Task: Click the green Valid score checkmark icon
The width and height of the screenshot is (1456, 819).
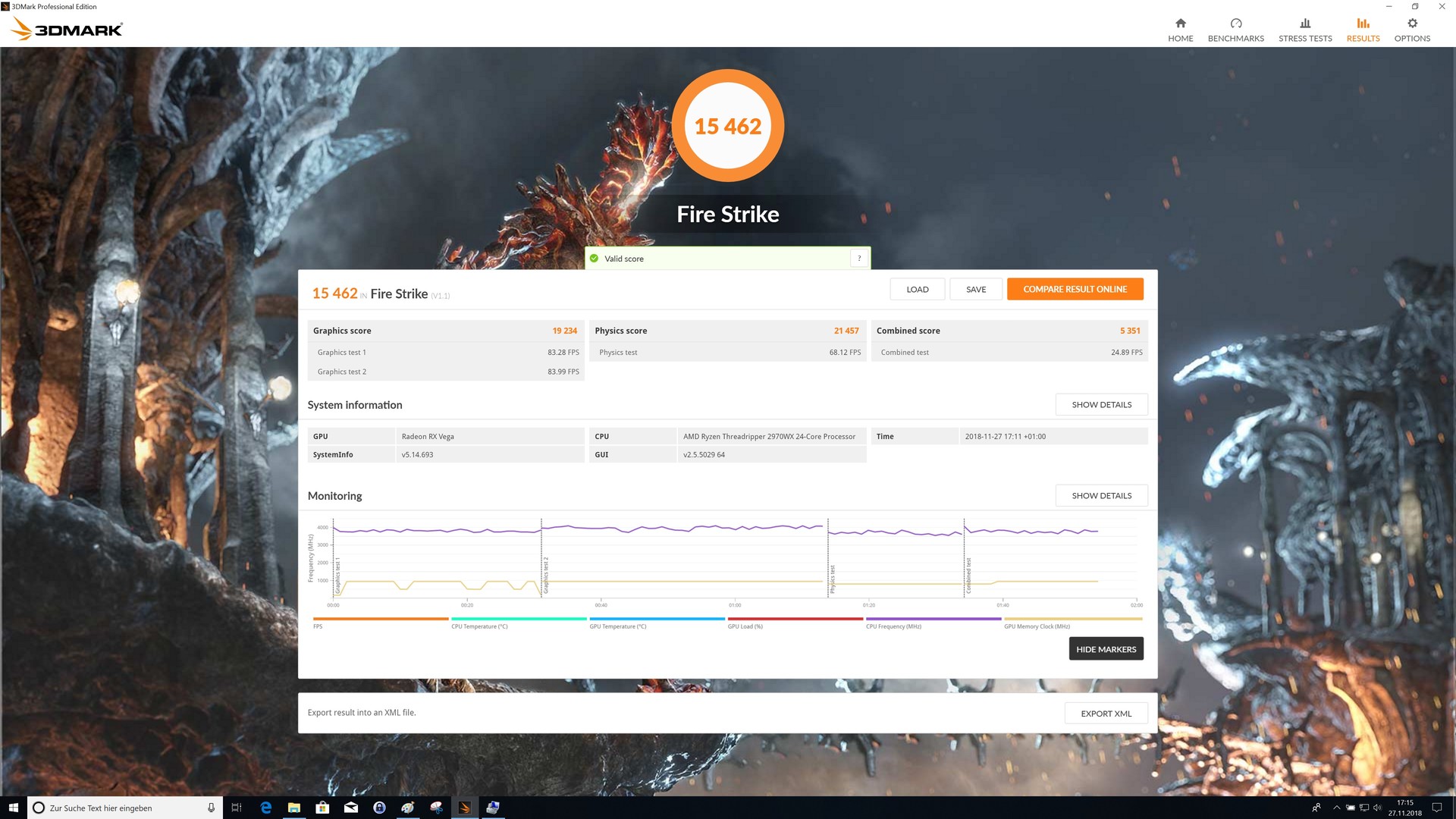Action: pyautogui.click(x=594, y=259)
